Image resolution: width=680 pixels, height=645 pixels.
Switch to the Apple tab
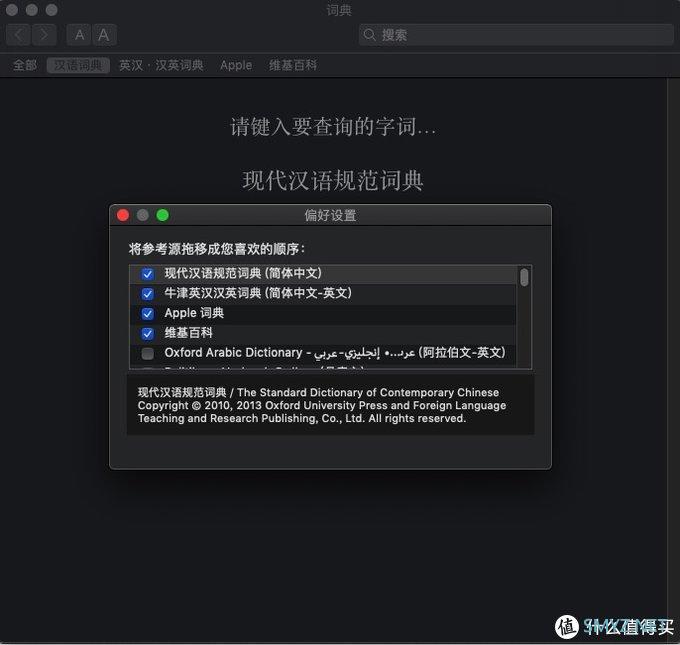(x=236, y=65)
